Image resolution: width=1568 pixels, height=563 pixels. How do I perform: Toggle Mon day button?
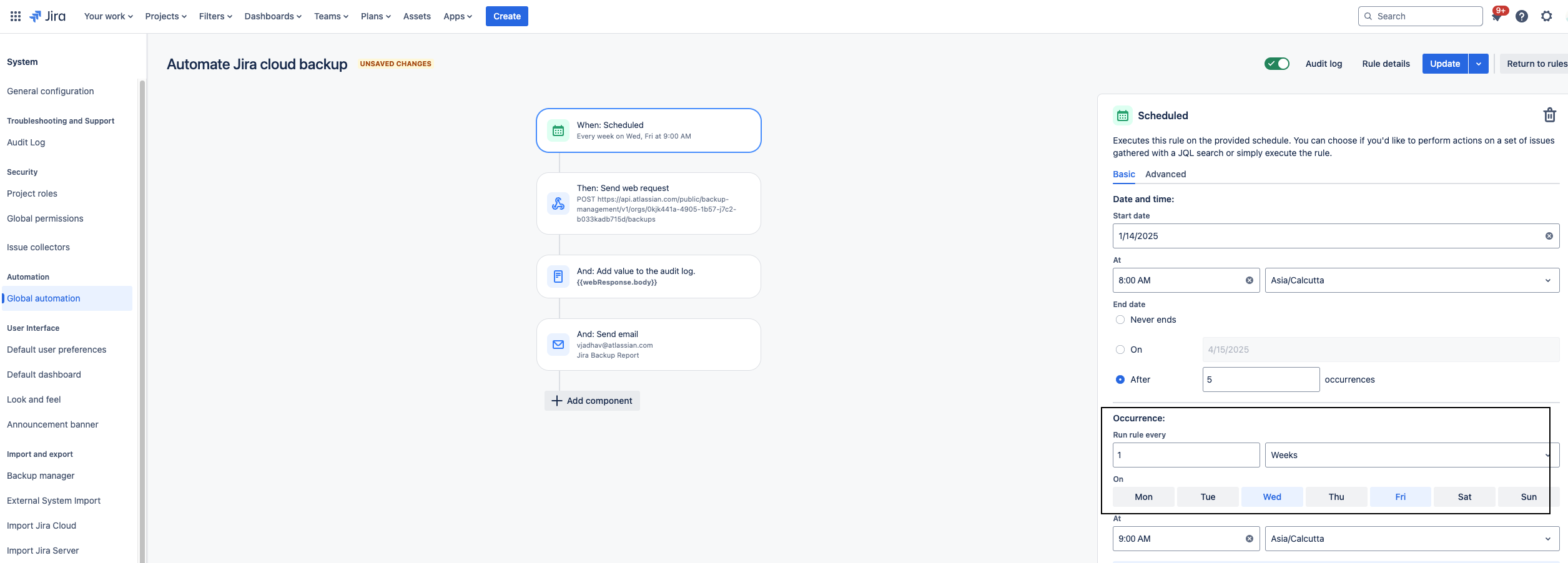1144,497
